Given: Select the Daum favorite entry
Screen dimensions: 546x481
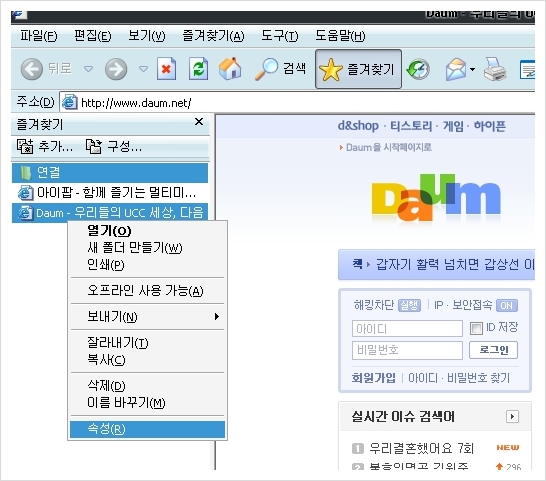Looking at the screenshot, I should (x=110, y=213).
